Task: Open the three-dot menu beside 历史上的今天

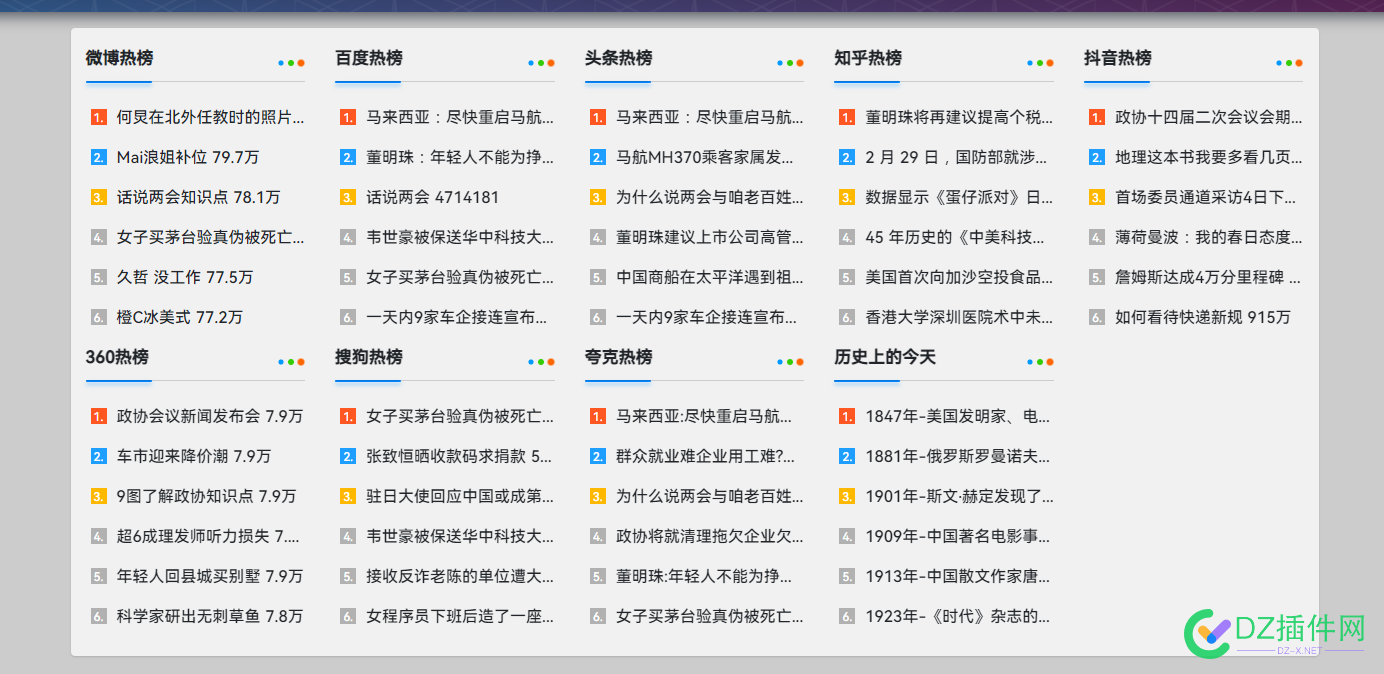Action: (x=1040, y=362)
